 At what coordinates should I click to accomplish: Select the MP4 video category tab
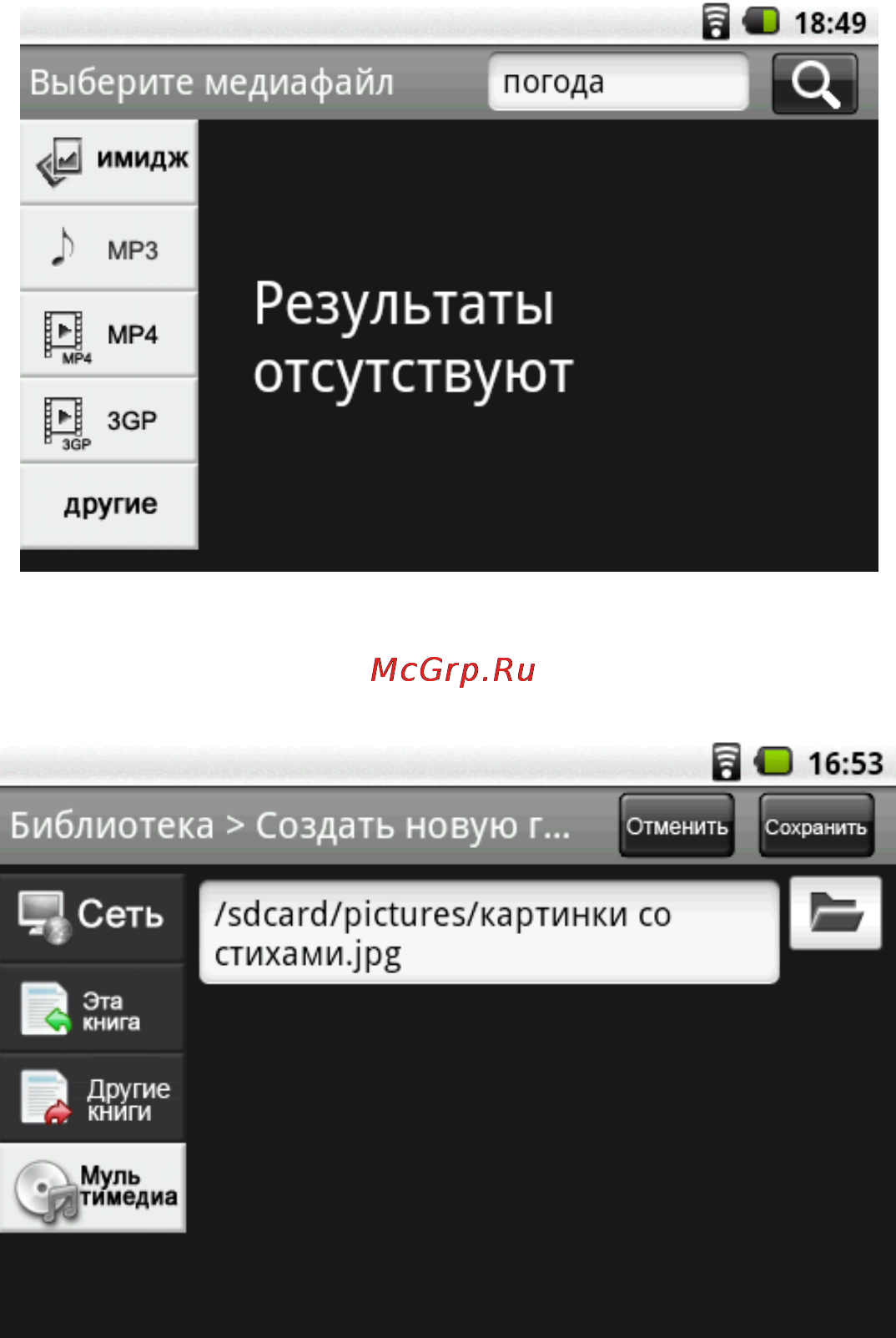click(x=108, y=334)
